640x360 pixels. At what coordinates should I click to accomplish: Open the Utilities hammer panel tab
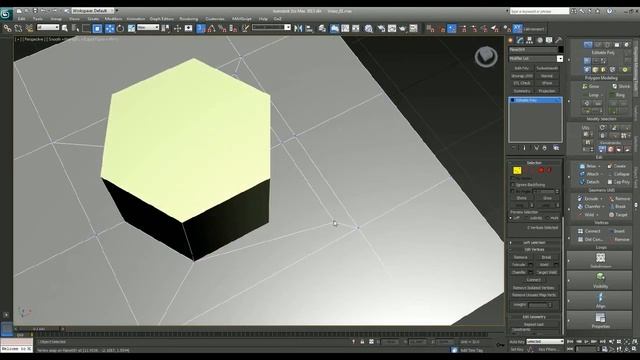point(558,40)
